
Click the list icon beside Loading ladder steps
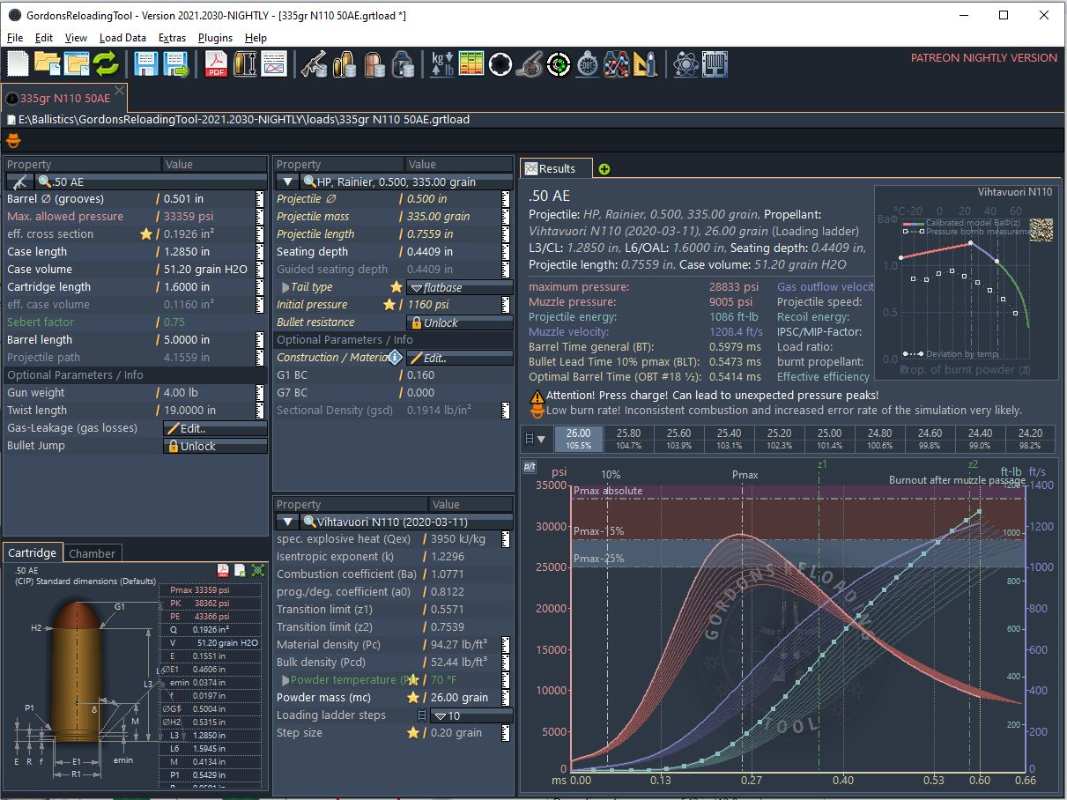[x=422, y=715]
